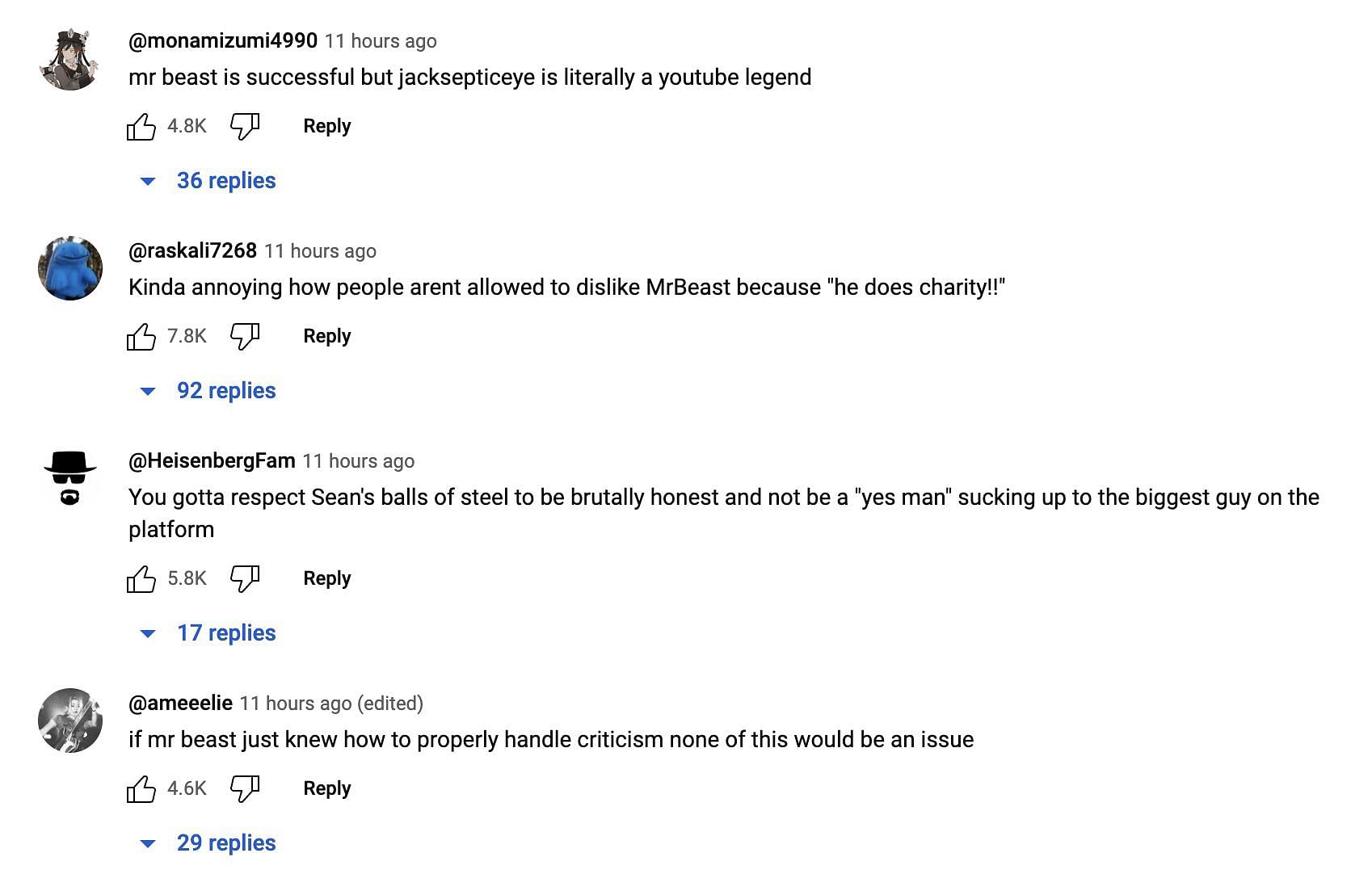Dislike the jacksepticeye youtube legend comment

(245, 126)
